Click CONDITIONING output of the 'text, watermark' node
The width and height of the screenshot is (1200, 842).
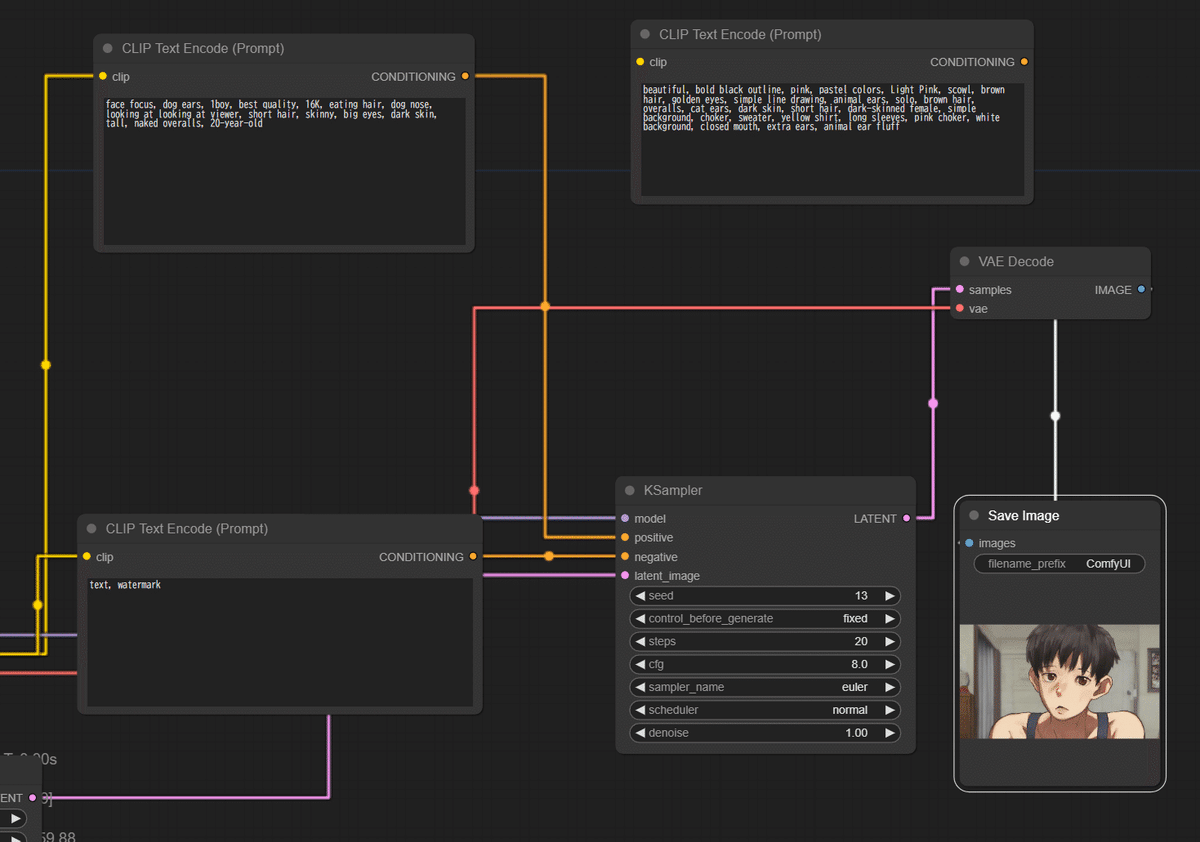coord(473,557)
